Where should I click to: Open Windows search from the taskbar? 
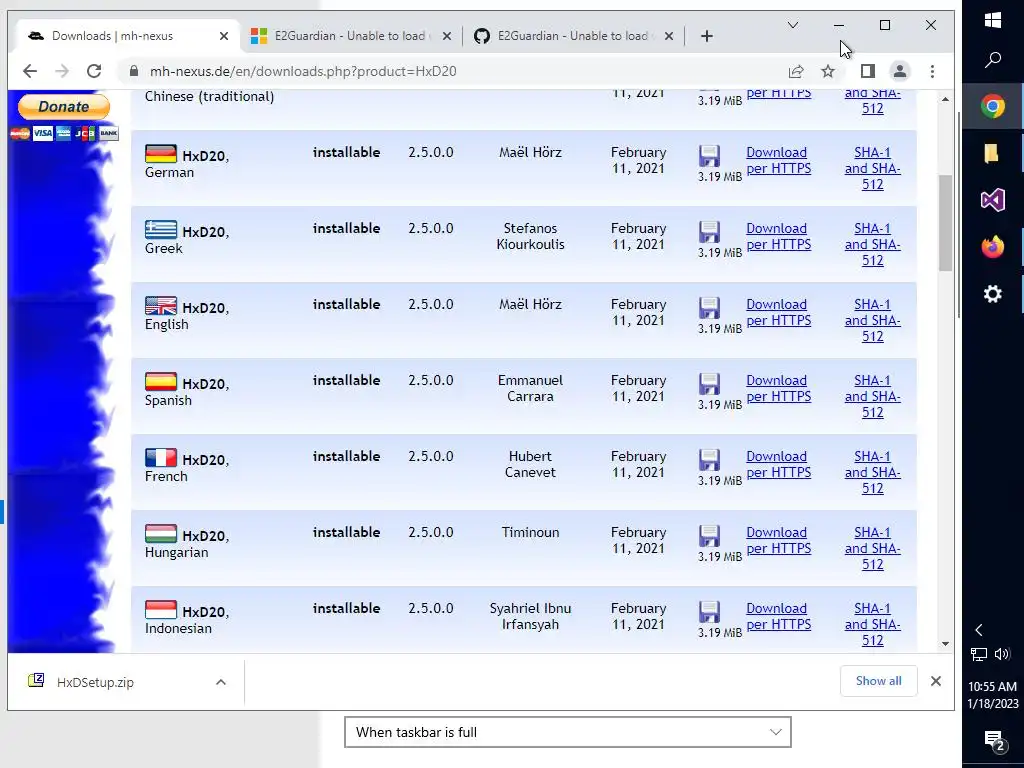pyautogui.click(x=993, y=60)
